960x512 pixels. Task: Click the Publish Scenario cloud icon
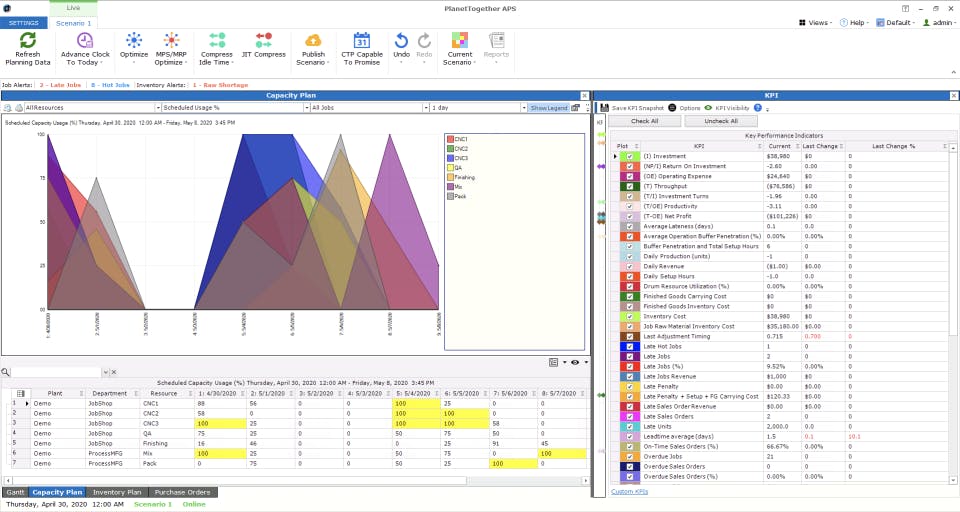pyautogui.click(x=313, y=40)
